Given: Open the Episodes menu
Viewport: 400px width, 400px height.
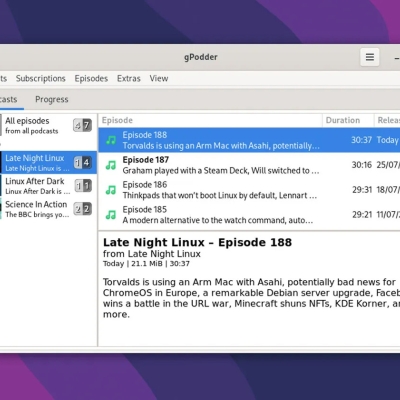Looking at the screenshot, I should point(91,79).
